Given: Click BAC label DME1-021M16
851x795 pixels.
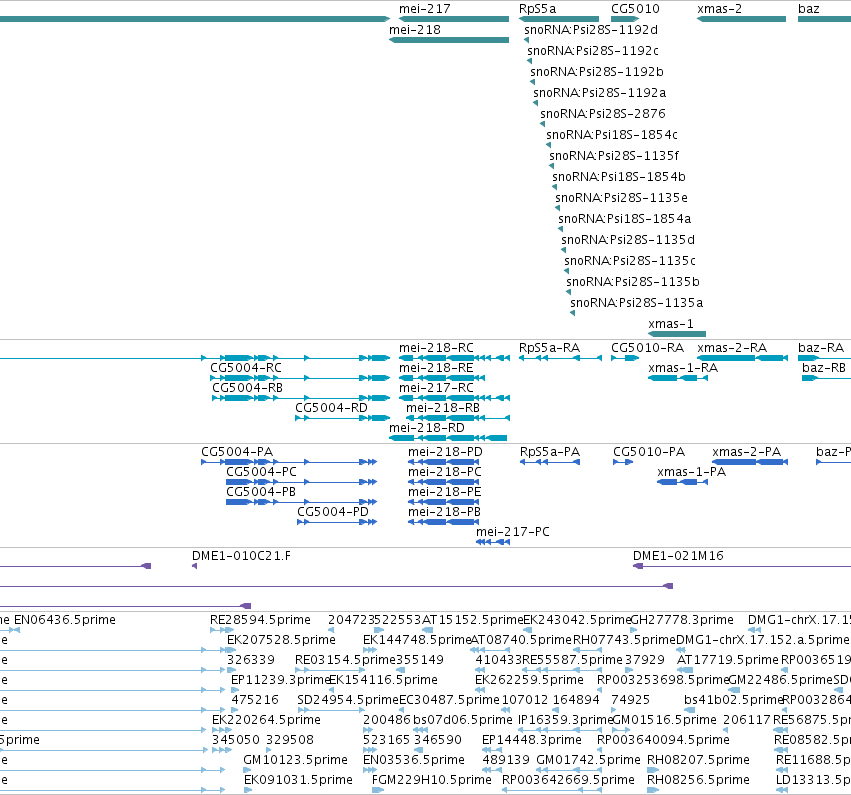Looking at the screenshot, I should tap(678, 556).
